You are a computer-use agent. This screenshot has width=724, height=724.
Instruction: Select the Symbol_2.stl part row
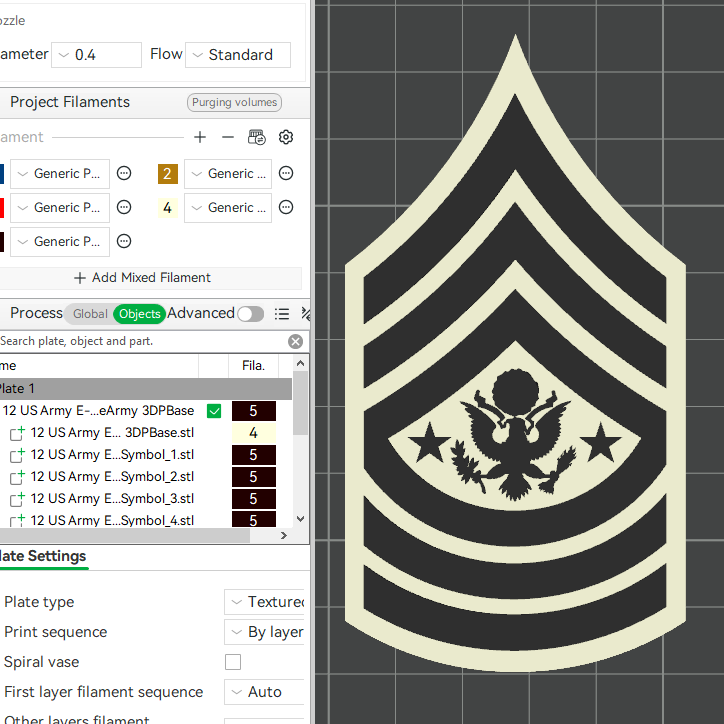(112, 477)
